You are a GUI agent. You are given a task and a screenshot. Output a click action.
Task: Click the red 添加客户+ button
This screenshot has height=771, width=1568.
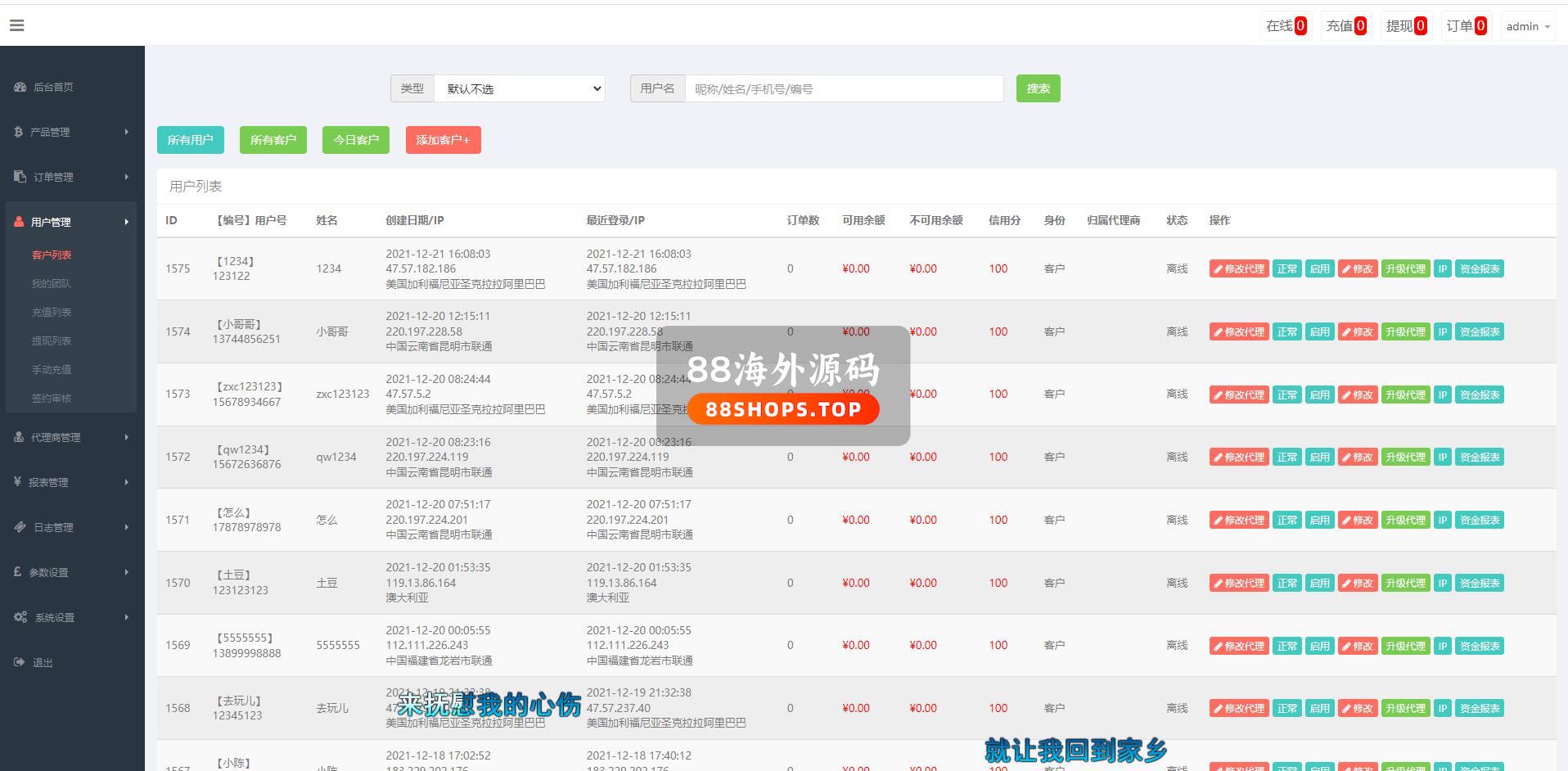[443, 140]
